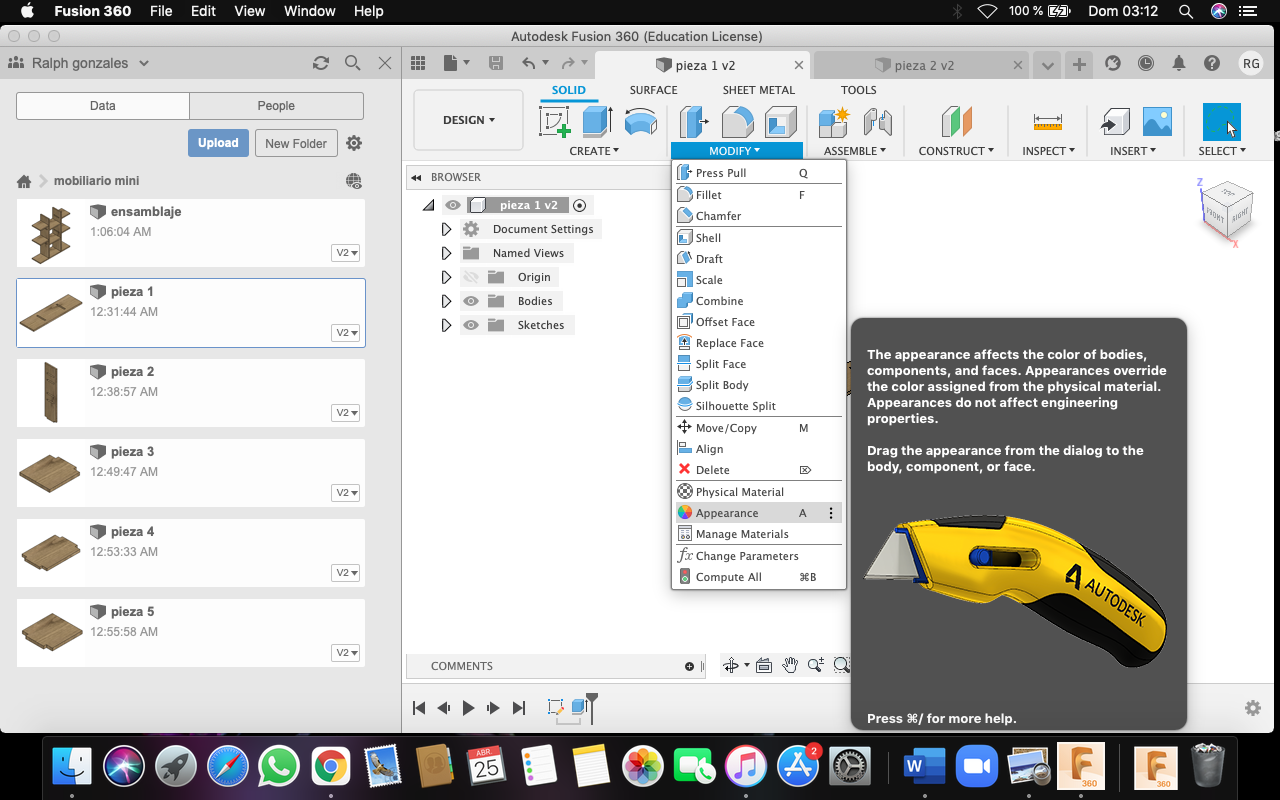
Task: Open Google Chrome from the Dock
Action: click(330, 767)
